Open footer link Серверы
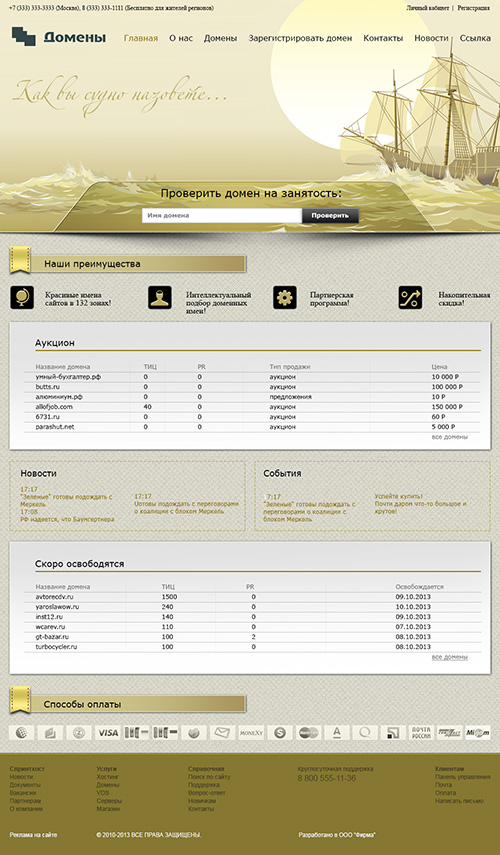Image resolution: width=500 pixels, height=855 pixels. (x=109, y=801)
